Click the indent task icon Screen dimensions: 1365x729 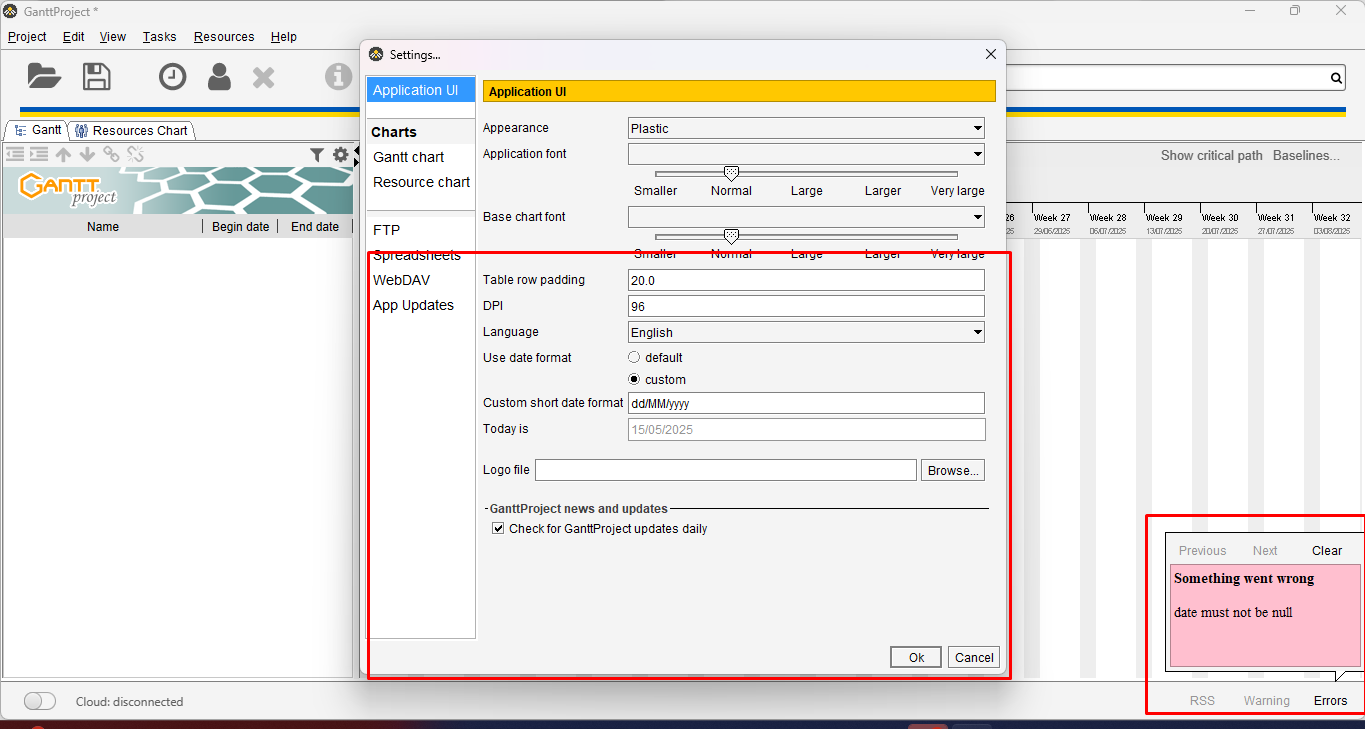(39, 154)
